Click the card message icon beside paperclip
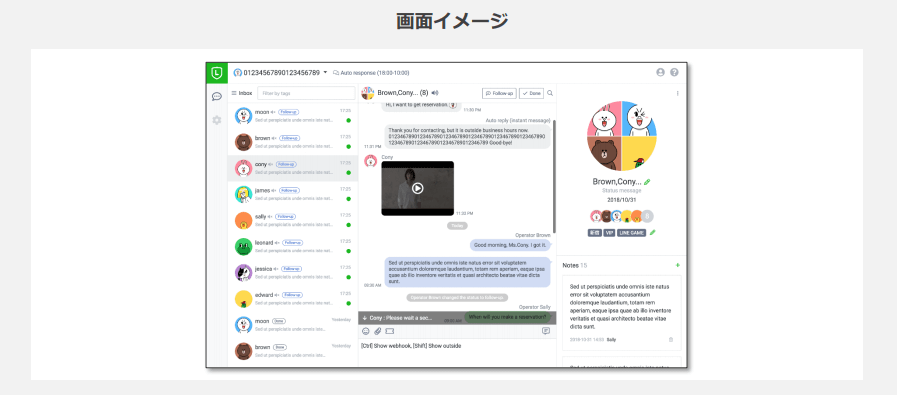897x395 pixels. pyautogui.click(x=390, y=331)
